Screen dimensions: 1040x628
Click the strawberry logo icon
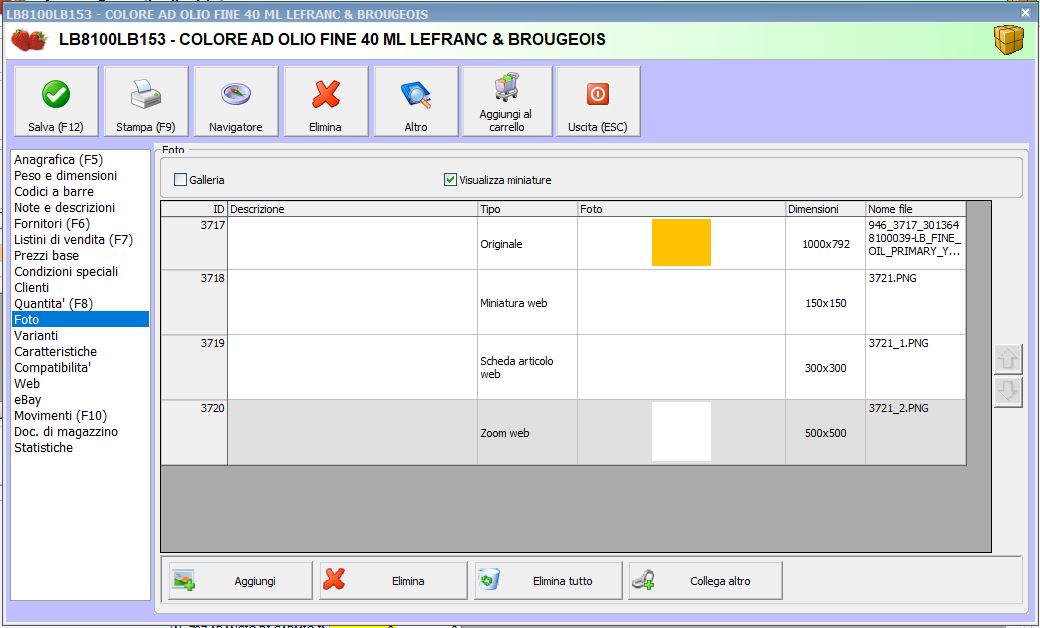pos(29,40)
